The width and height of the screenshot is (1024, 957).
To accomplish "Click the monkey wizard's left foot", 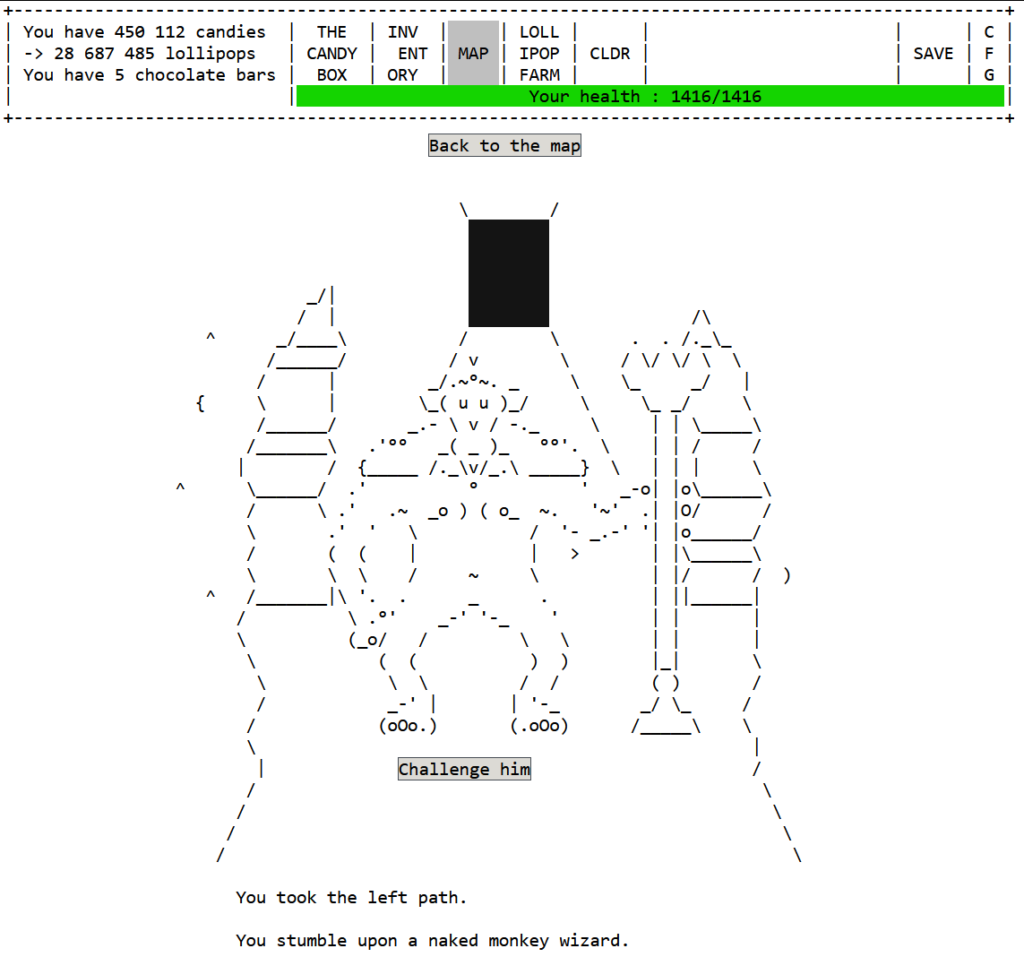I will click(x=407, y=726).
